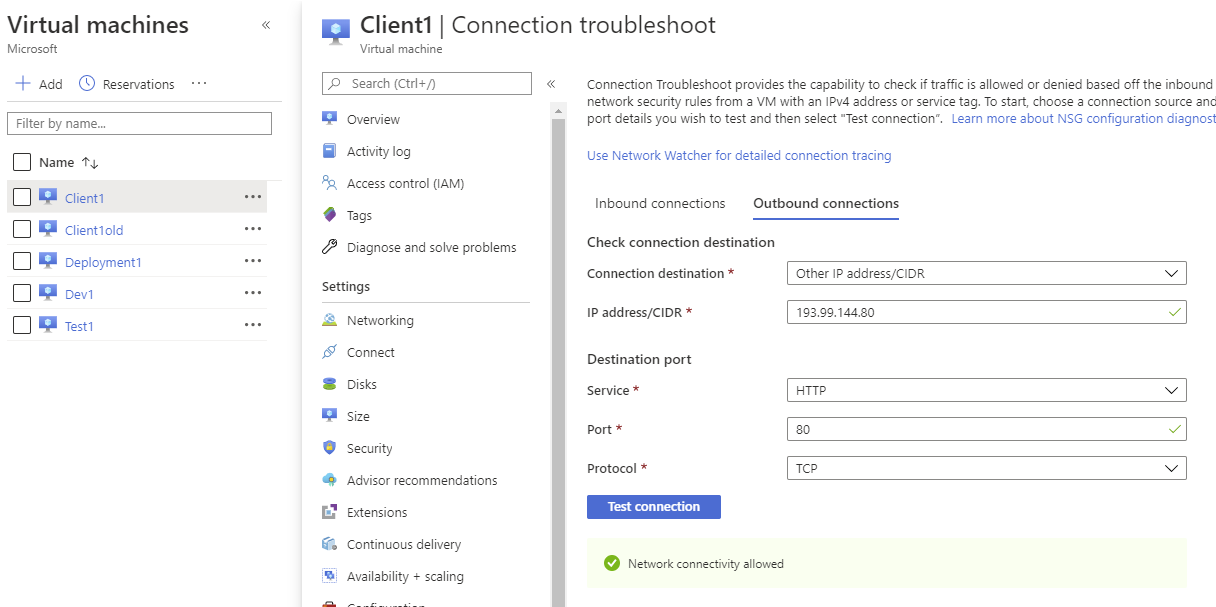Screen dimensions: 1216x607
Task: Select the Outbound connections tab
Action: click(825, 203)
